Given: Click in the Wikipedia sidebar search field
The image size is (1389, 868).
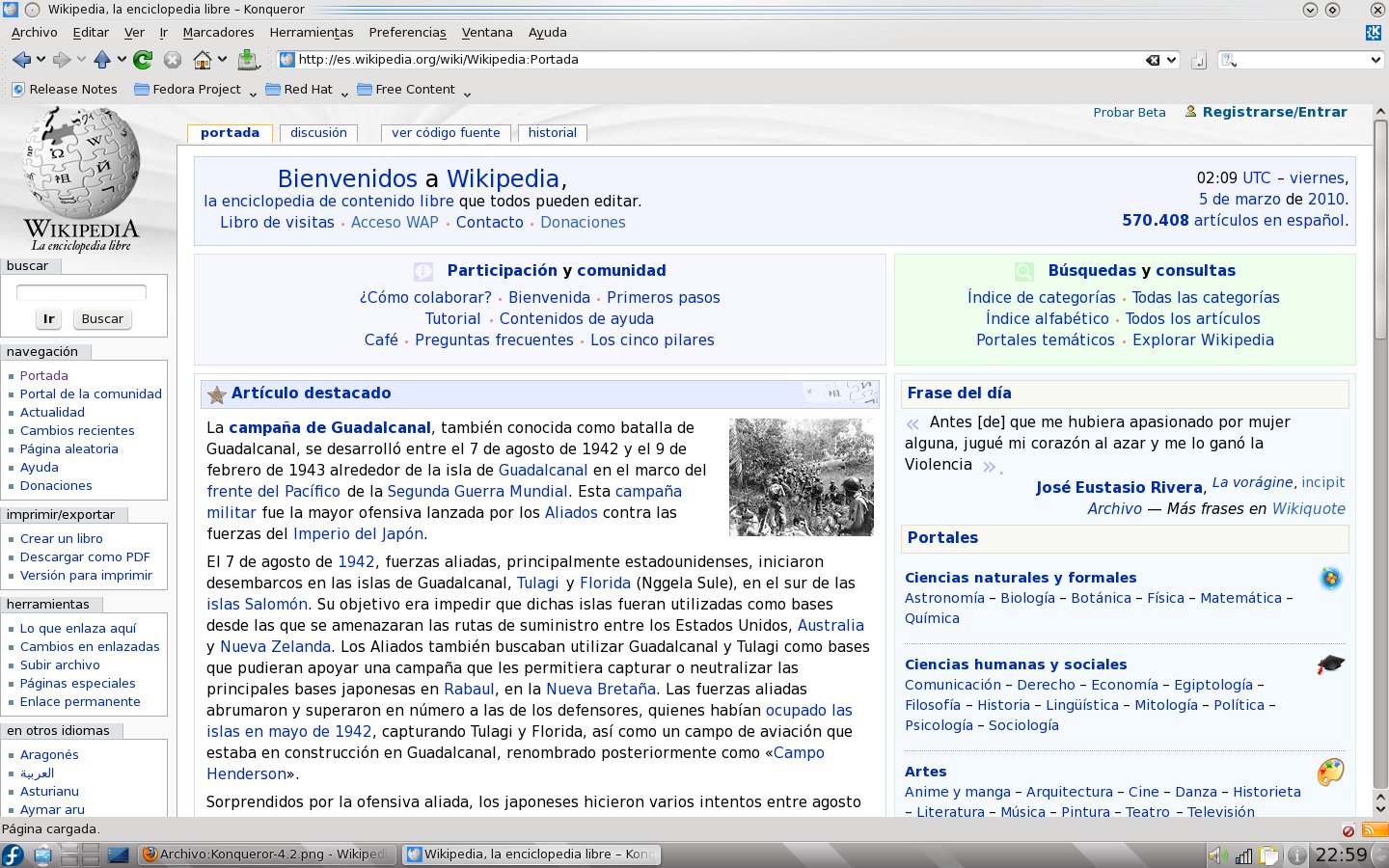Looking at the screenshot, I should coord(81,292).
